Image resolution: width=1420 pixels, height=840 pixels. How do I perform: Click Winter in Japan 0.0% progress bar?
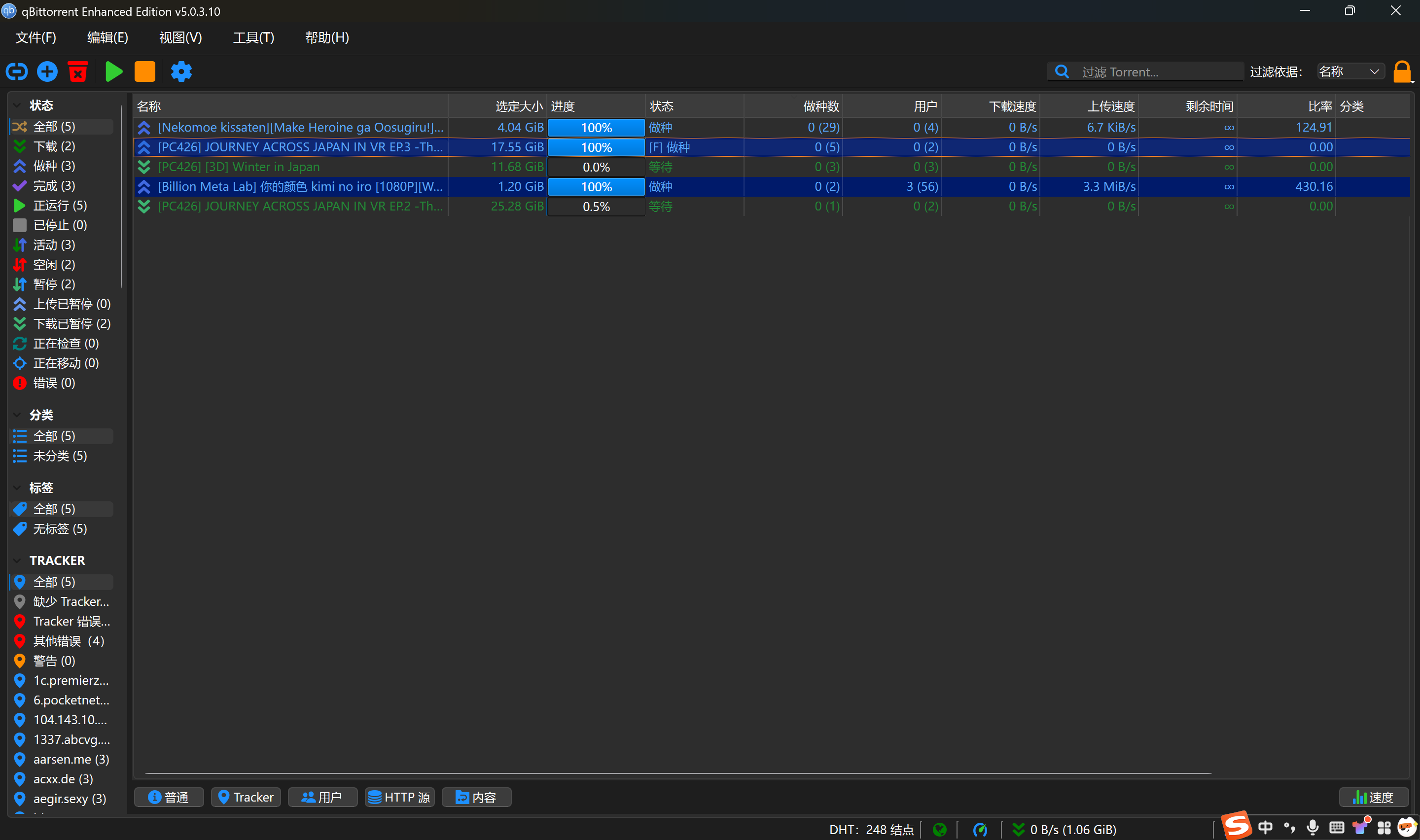[x=596, y=168]
